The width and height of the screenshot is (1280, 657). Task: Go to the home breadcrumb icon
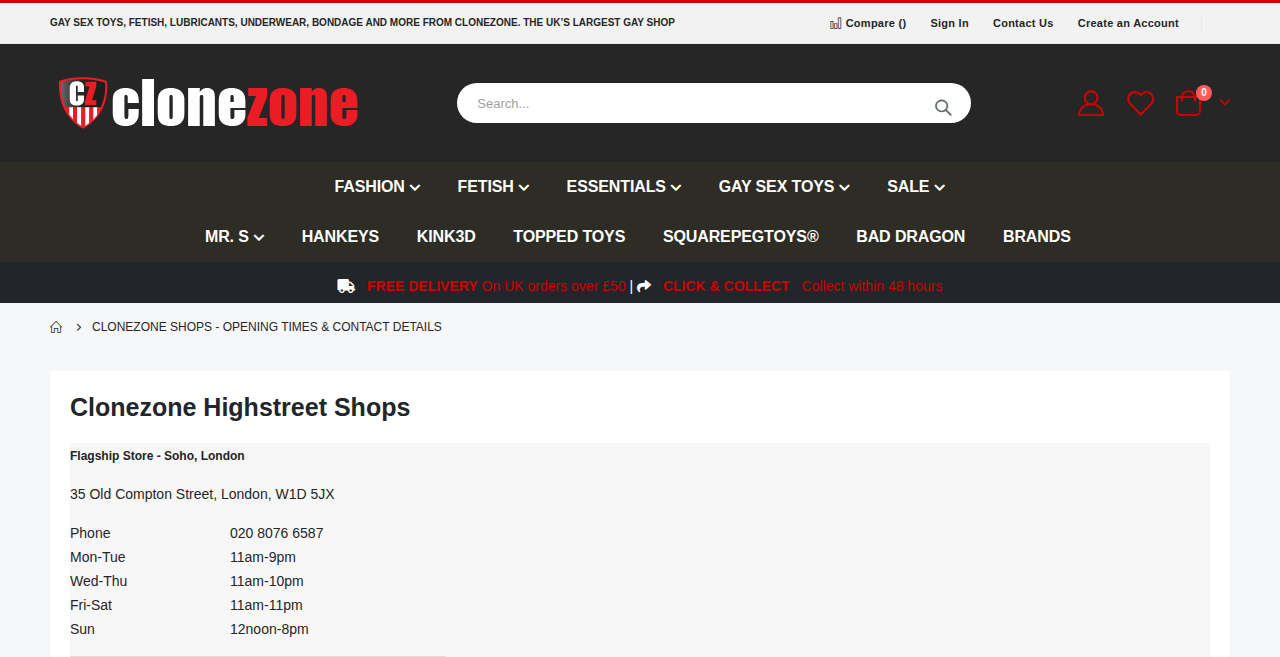(x=56, y=327)
